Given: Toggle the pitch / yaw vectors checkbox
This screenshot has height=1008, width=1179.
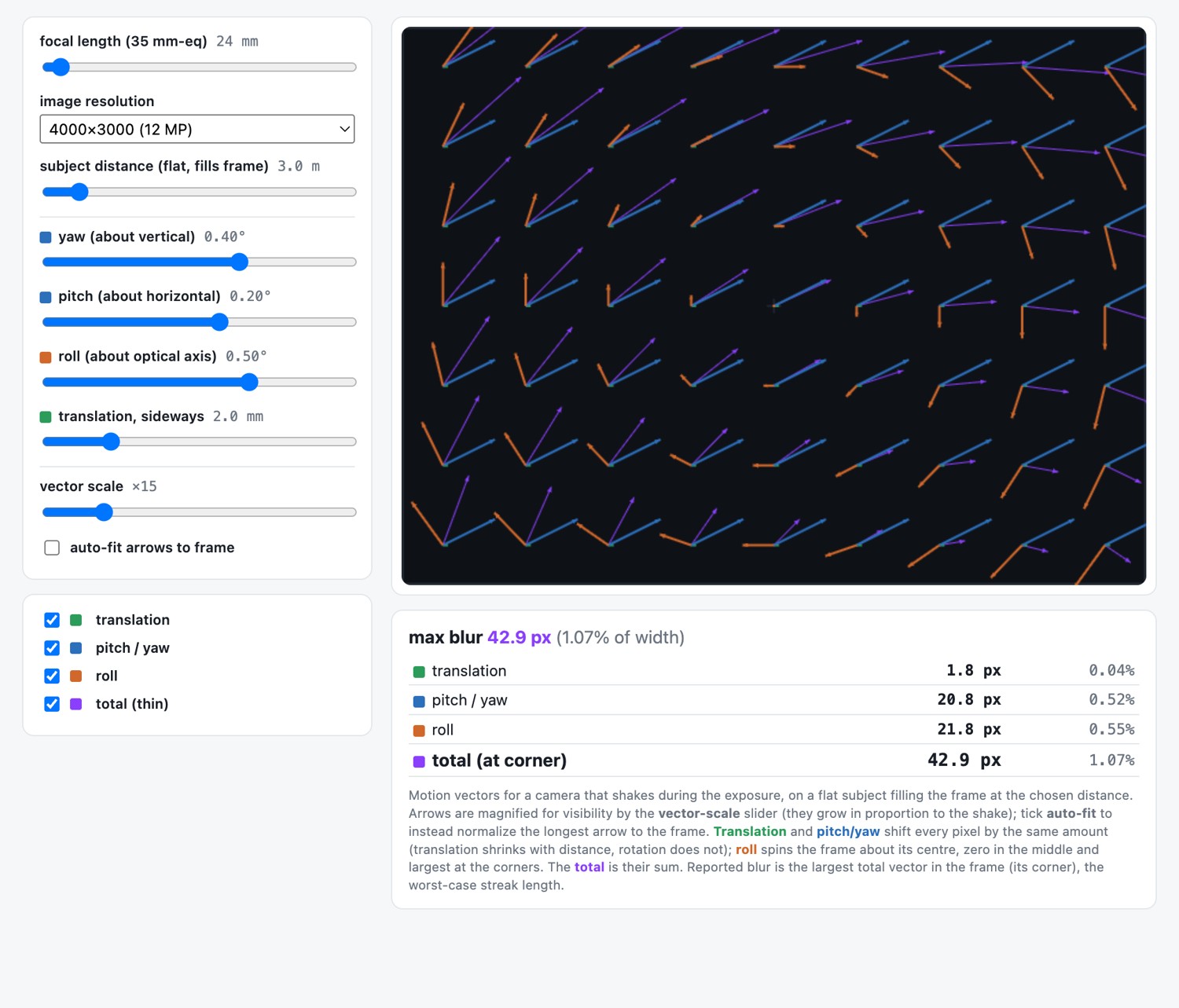Looking at the screenshot, I should coord(52,648).
